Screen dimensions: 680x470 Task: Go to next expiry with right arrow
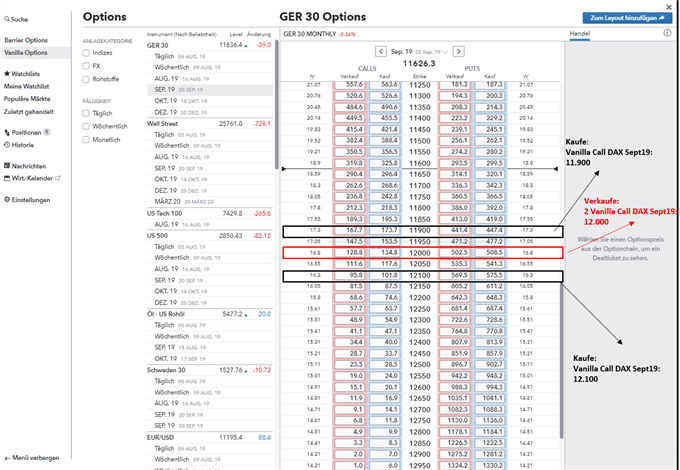458,52
